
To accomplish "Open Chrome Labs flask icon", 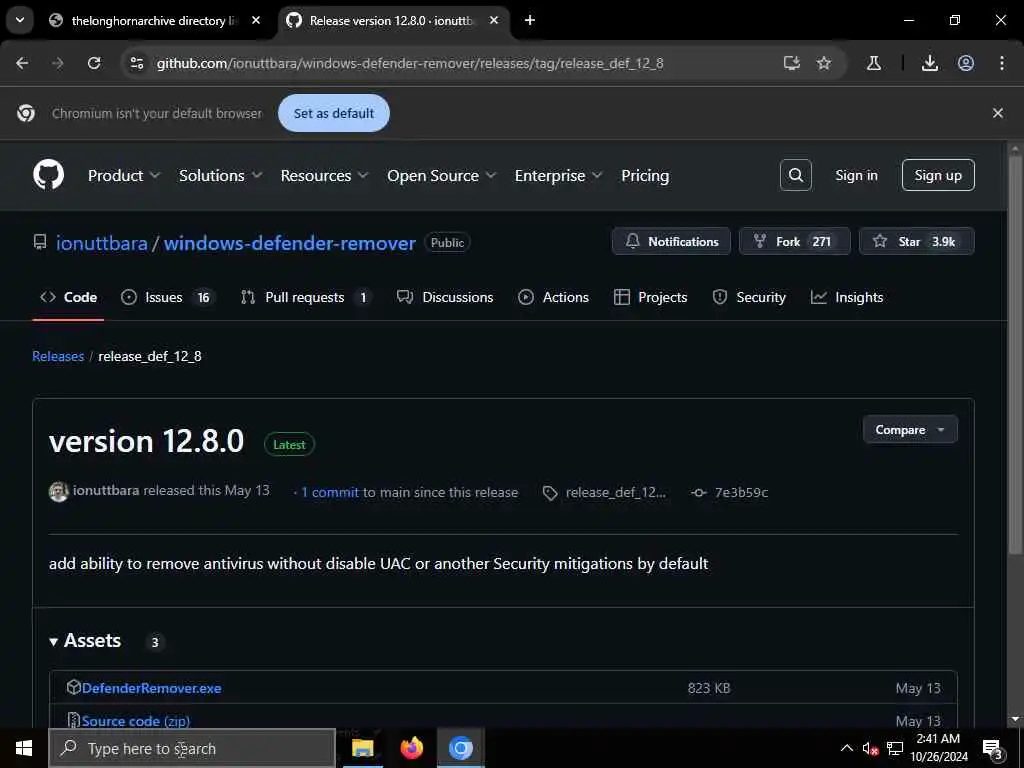I will (x=873, y=63).
